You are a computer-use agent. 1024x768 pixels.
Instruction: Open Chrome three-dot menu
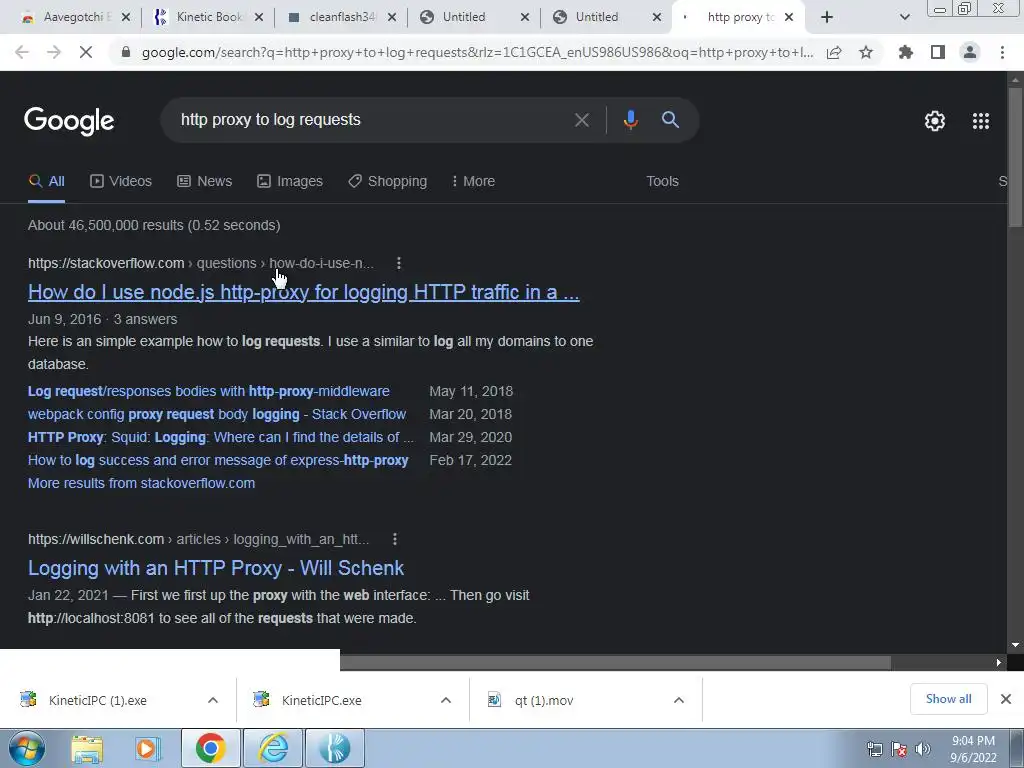point(1002,52)
